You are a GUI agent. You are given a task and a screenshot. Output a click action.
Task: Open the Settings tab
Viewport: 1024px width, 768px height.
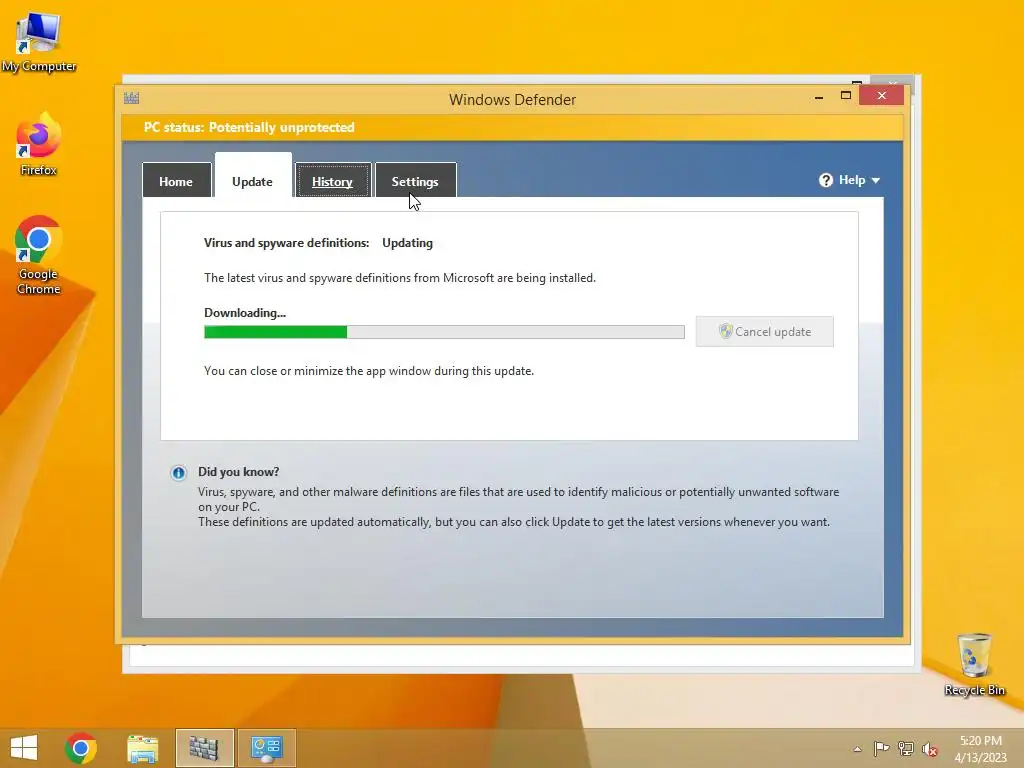coord(415,181)
